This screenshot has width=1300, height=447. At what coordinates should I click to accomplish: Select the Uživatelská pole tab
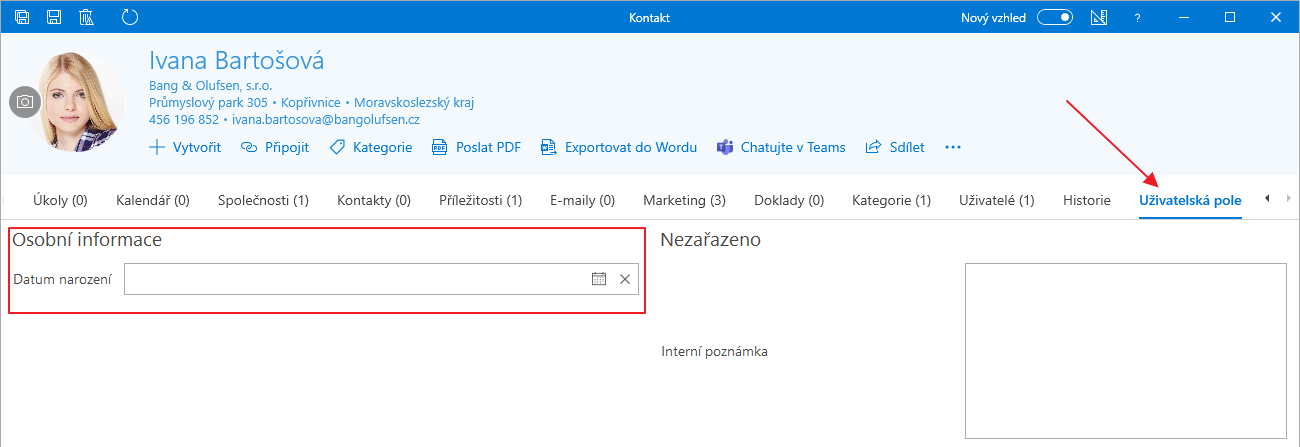(x=1190, y=200)
